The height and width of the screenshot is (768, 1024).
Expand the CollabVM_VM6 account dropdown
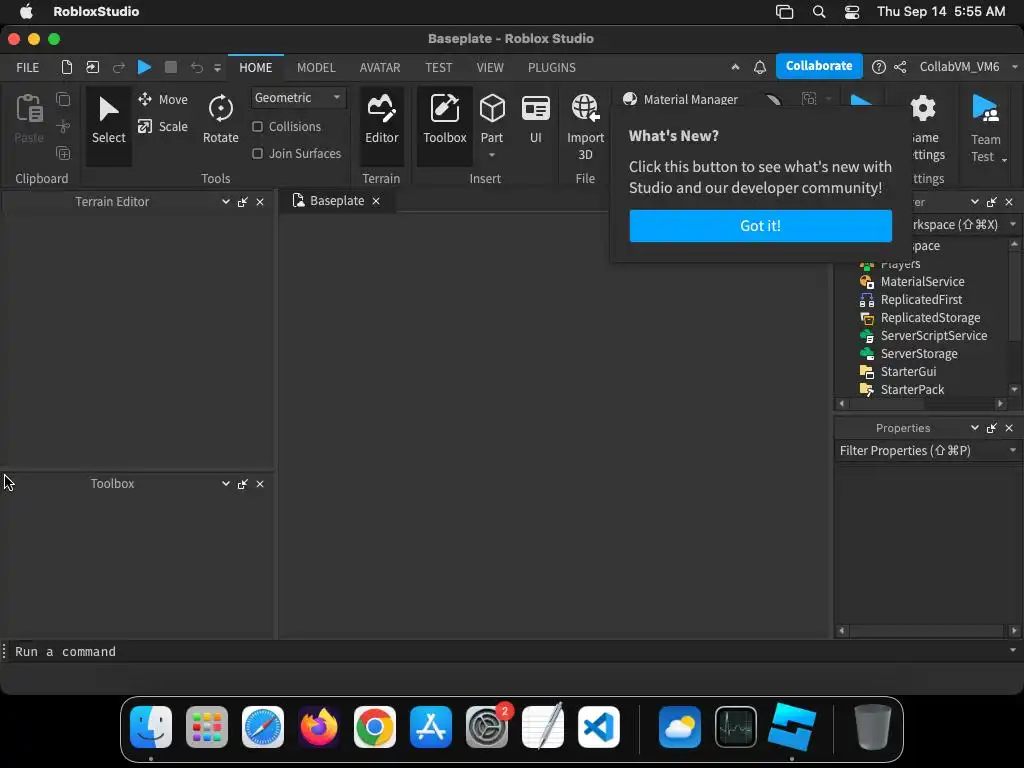coord(1014,67)
